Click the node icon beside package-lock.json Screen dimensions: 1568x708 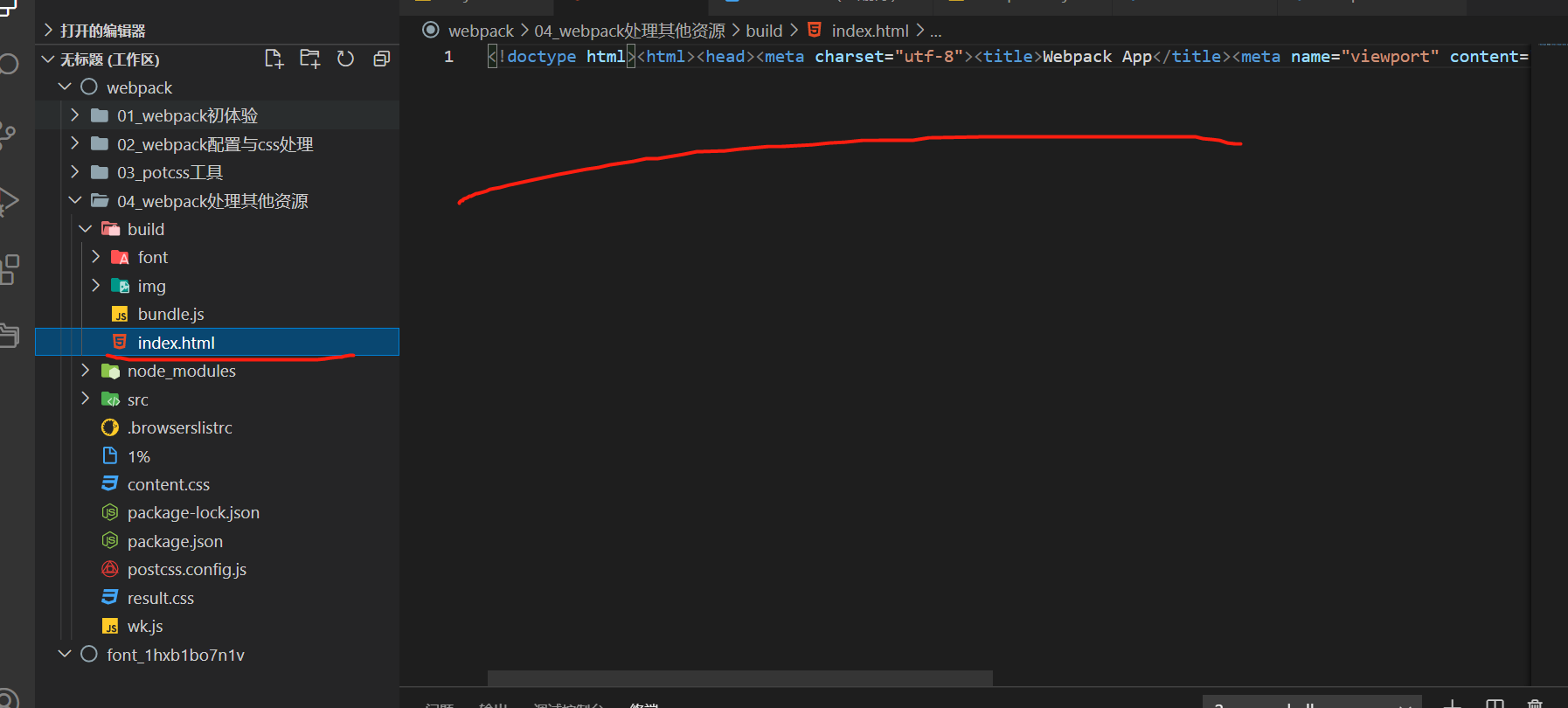click(110, 512)
